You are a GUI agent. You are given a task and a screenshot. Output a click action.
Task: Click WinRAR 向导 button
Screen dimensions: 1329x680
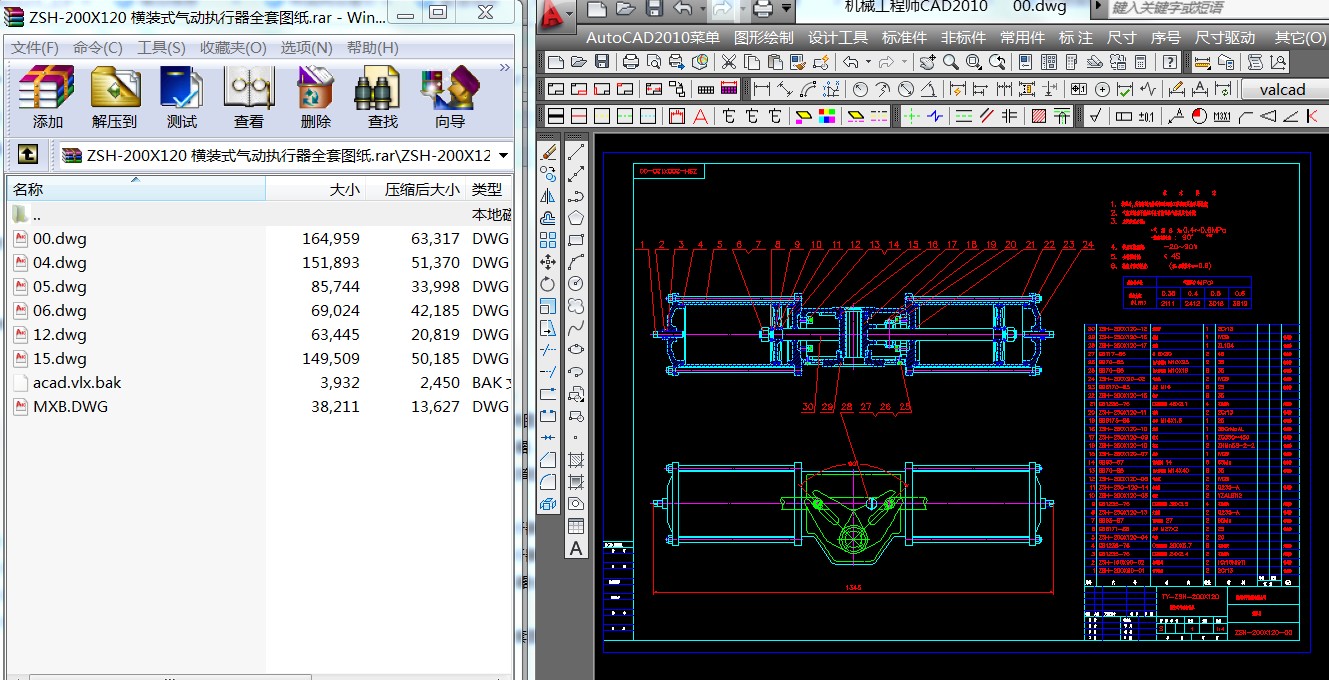tap(450, 97)
